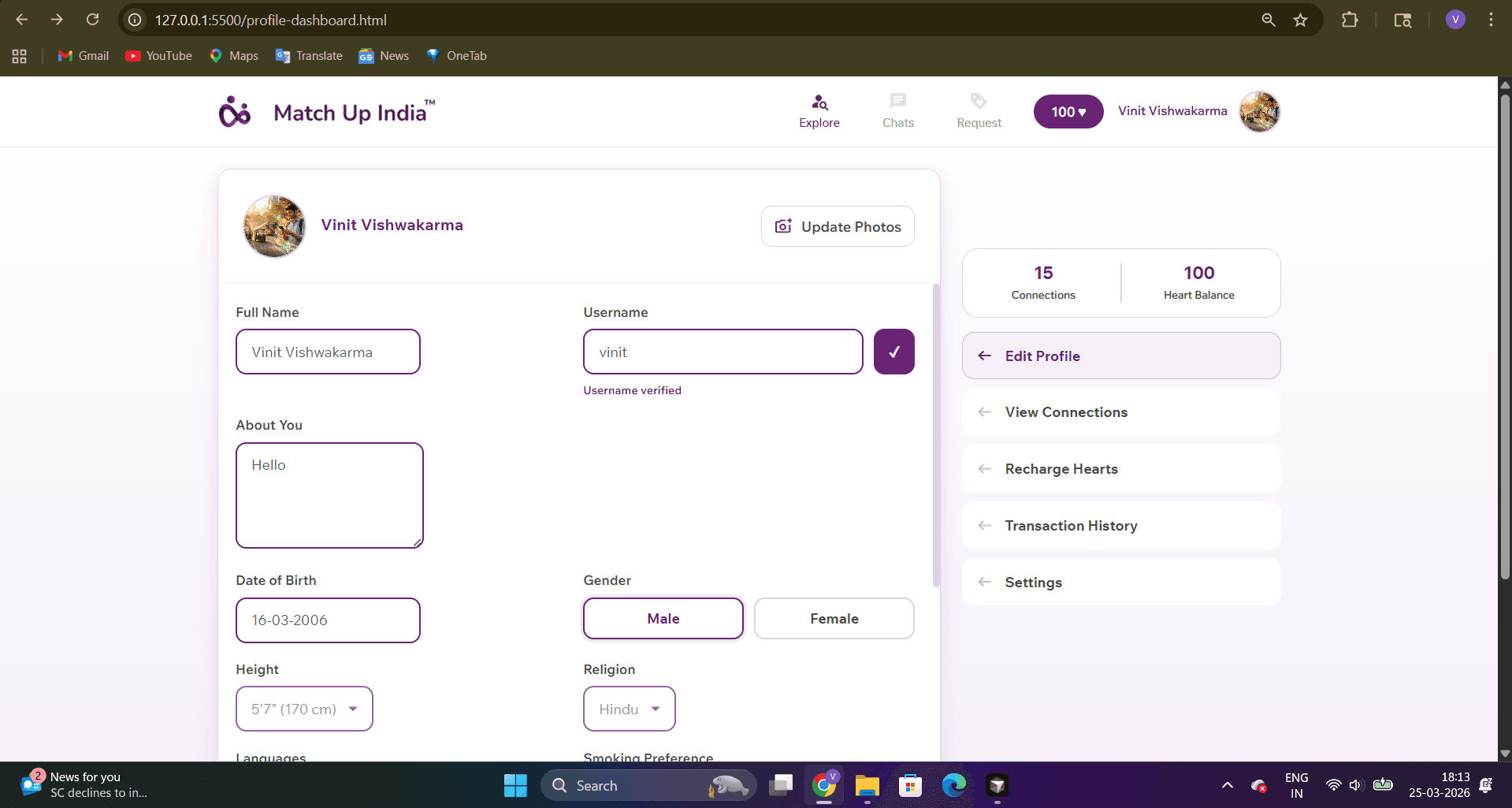Click the browser back arrow
The image size is (1512, 808).
pyautogui.click(x=22, y=20)
